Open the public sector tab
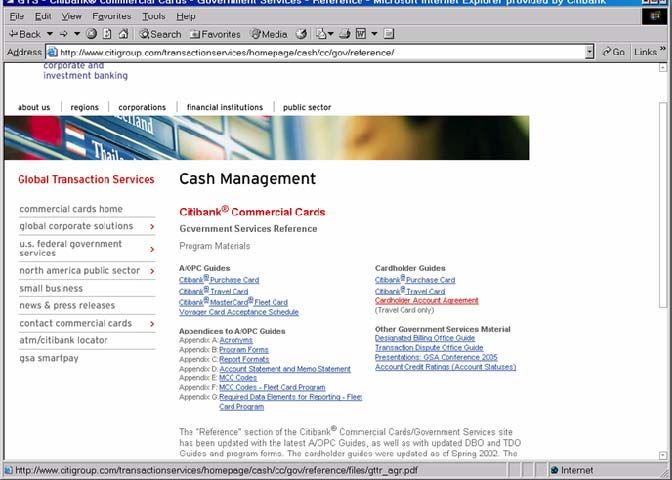Image resolution: width=672 pixels, height=480 pixels. tap(307, 107)
